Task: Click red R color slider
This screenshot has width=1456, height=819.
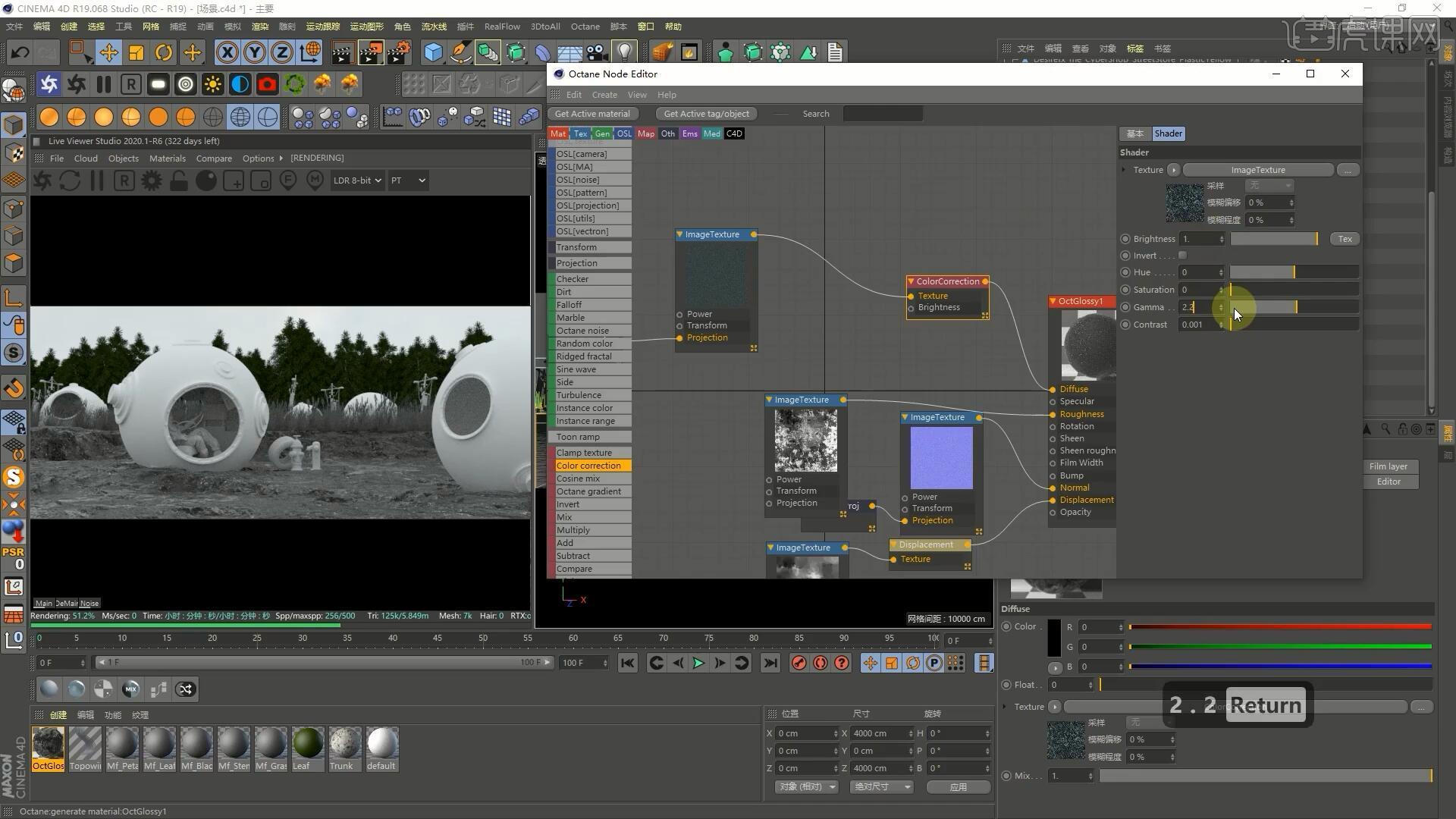Action: click(x=1280, y=627)
